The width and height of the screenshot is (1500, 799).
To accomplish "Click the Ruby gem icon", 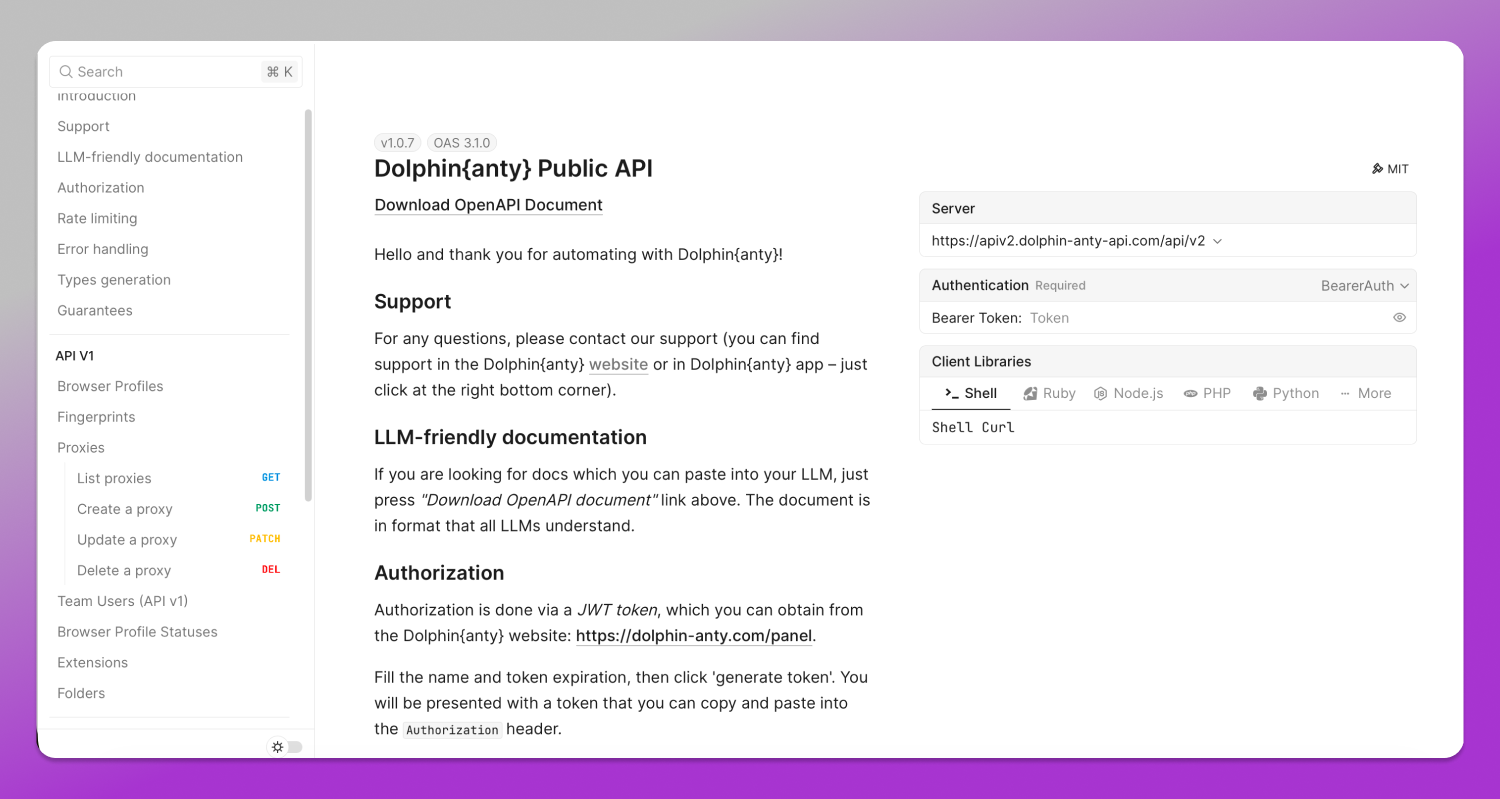I will pyautogui.click(x=1030, y=393).
